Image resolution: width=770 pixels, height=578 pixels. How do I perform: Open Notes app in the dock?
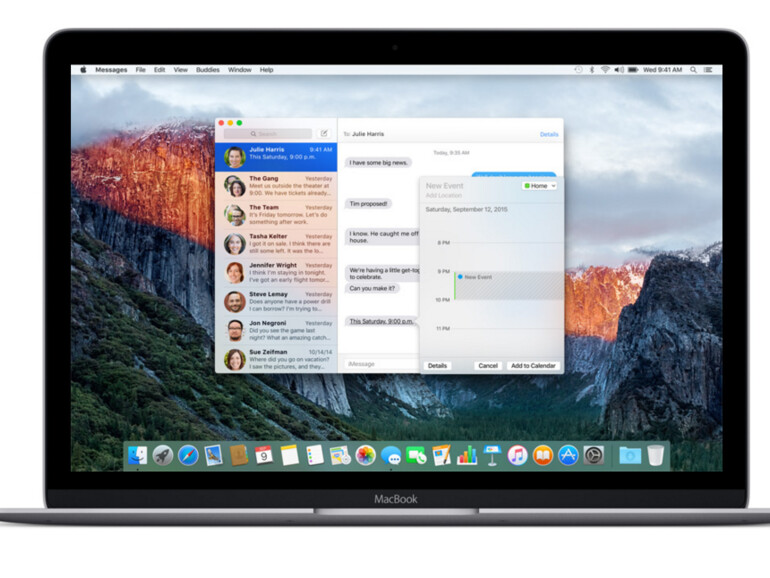(x=290, y=455)
